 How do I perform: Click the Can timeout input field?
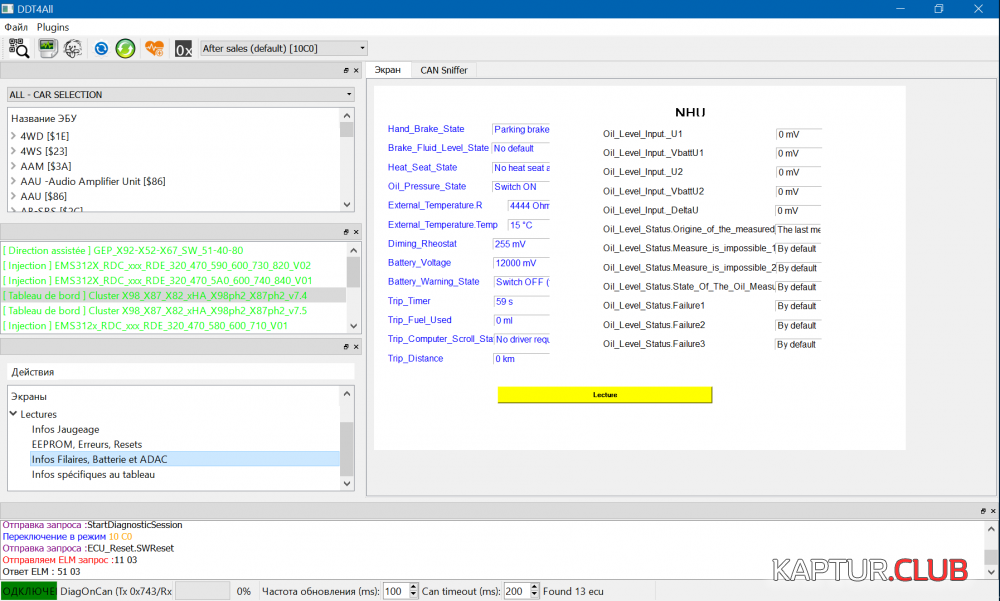[x=517, y=591]
